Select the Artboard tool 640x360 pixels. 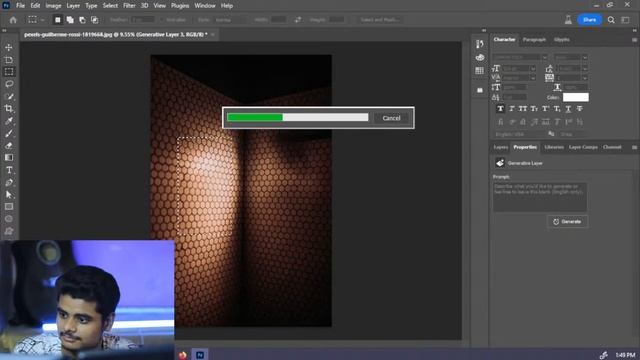coord(9,60)
